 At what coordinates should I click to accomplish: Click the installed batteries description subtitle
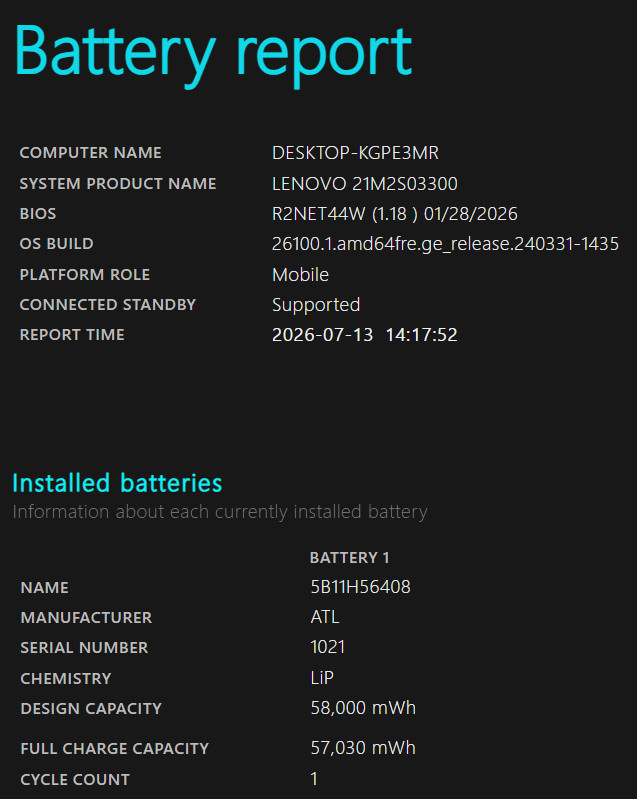click(220, 512)
